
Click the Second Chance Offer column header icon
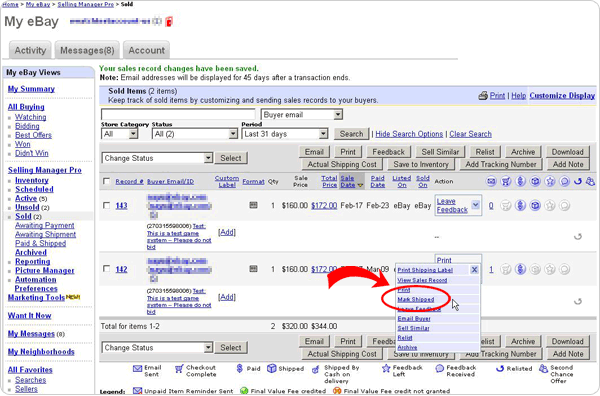click(590, 181)
